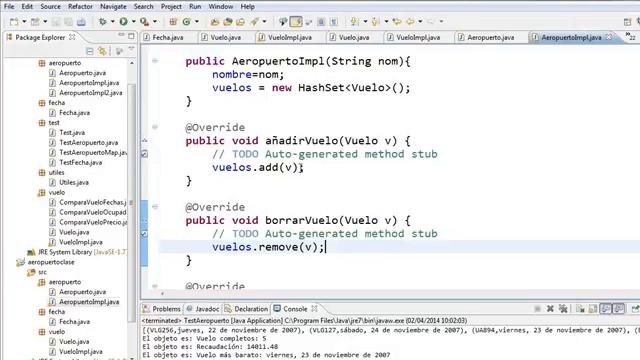Open the Navigate menu
Viewport: 640px width, 360px height.
point(113,7)
